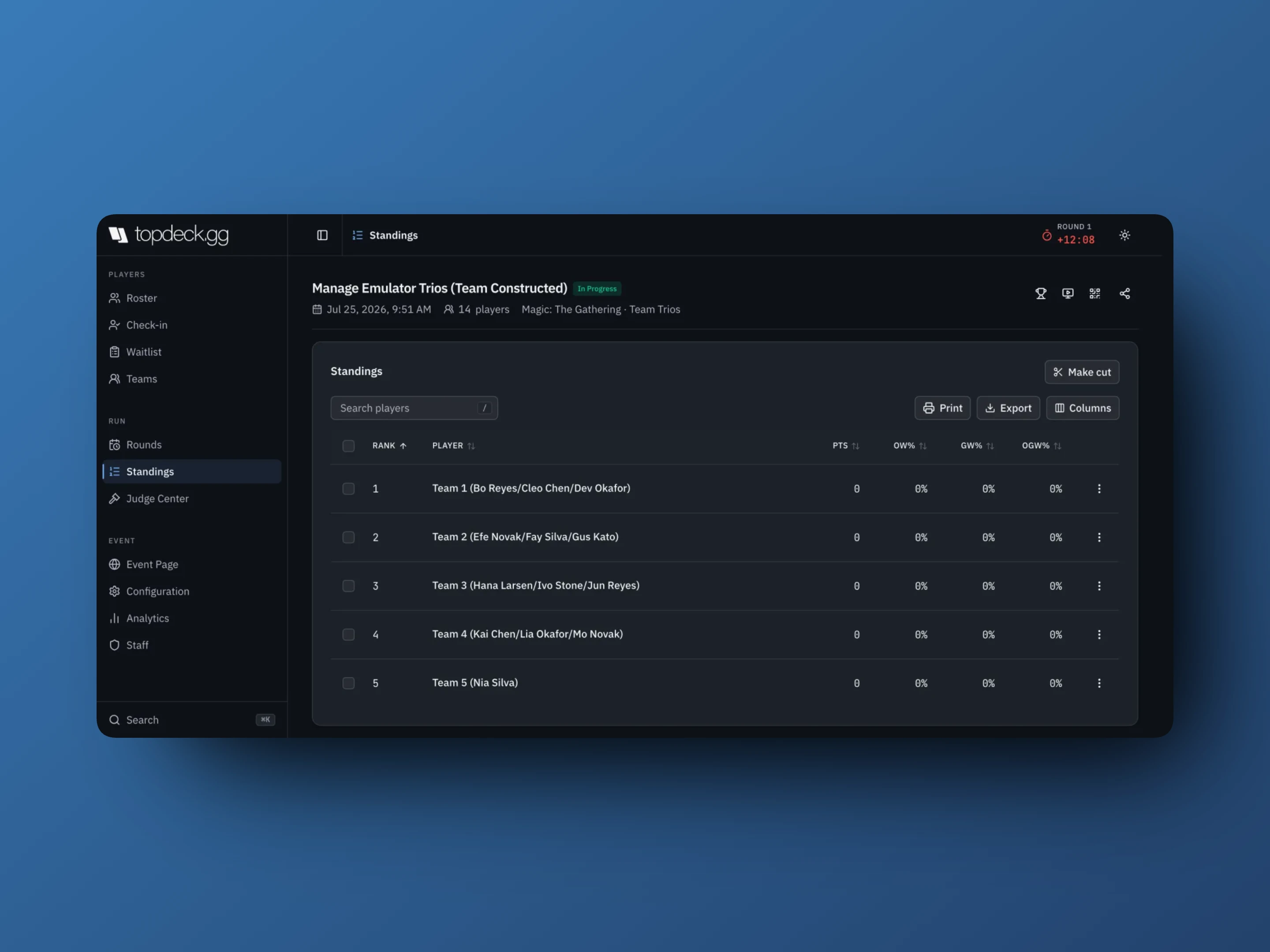Screen dimensions: 1270x952
Task: Check the Team 2 row checkbox
Action: (348, 538)
